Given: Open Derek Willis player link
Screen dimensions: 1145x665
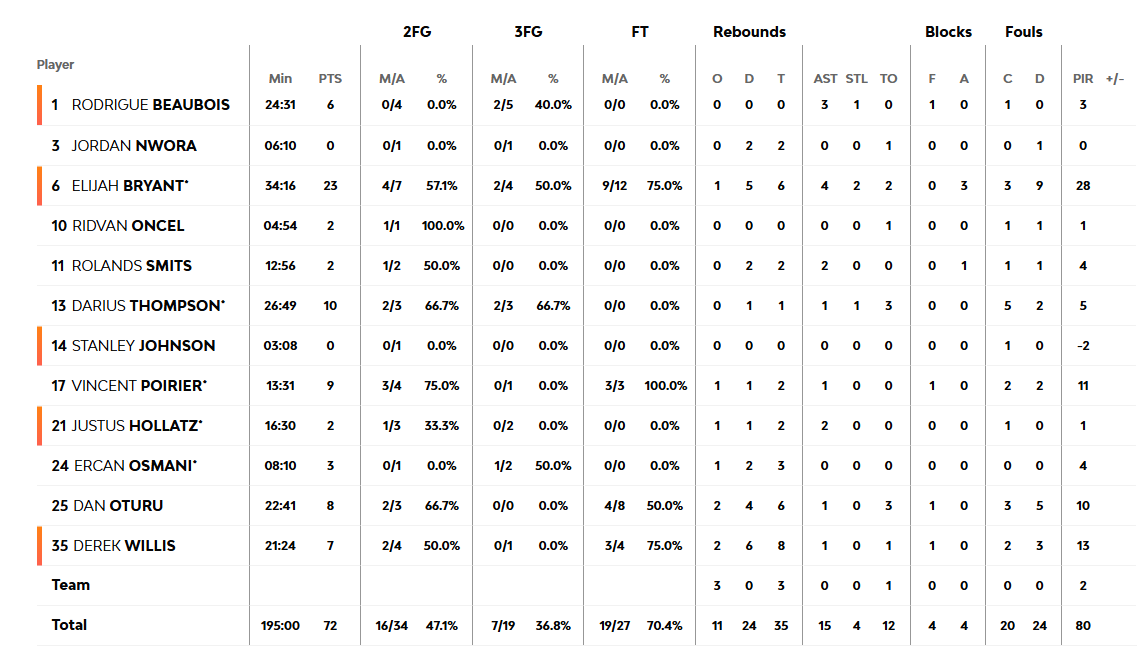Looking at the screenshot, I should coord(123,546).
